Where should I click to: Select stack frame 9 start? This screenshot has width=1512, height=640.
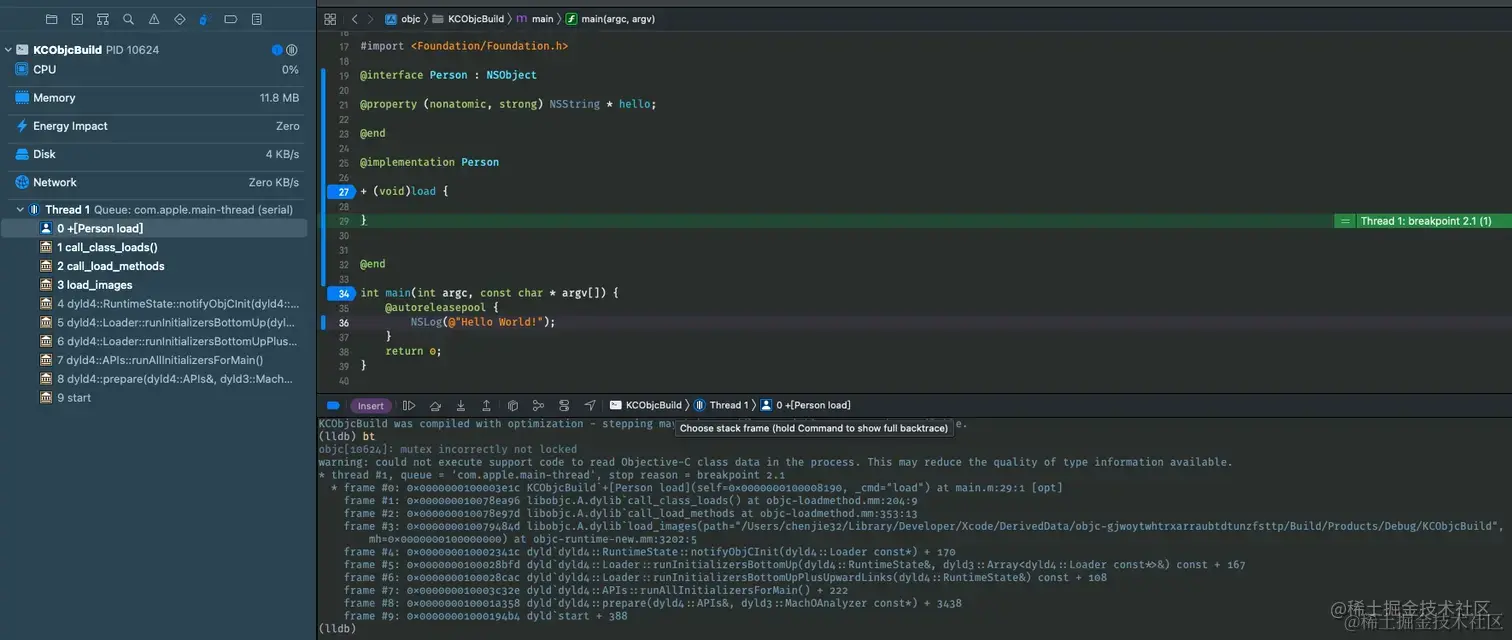click(x=155, y=398)
